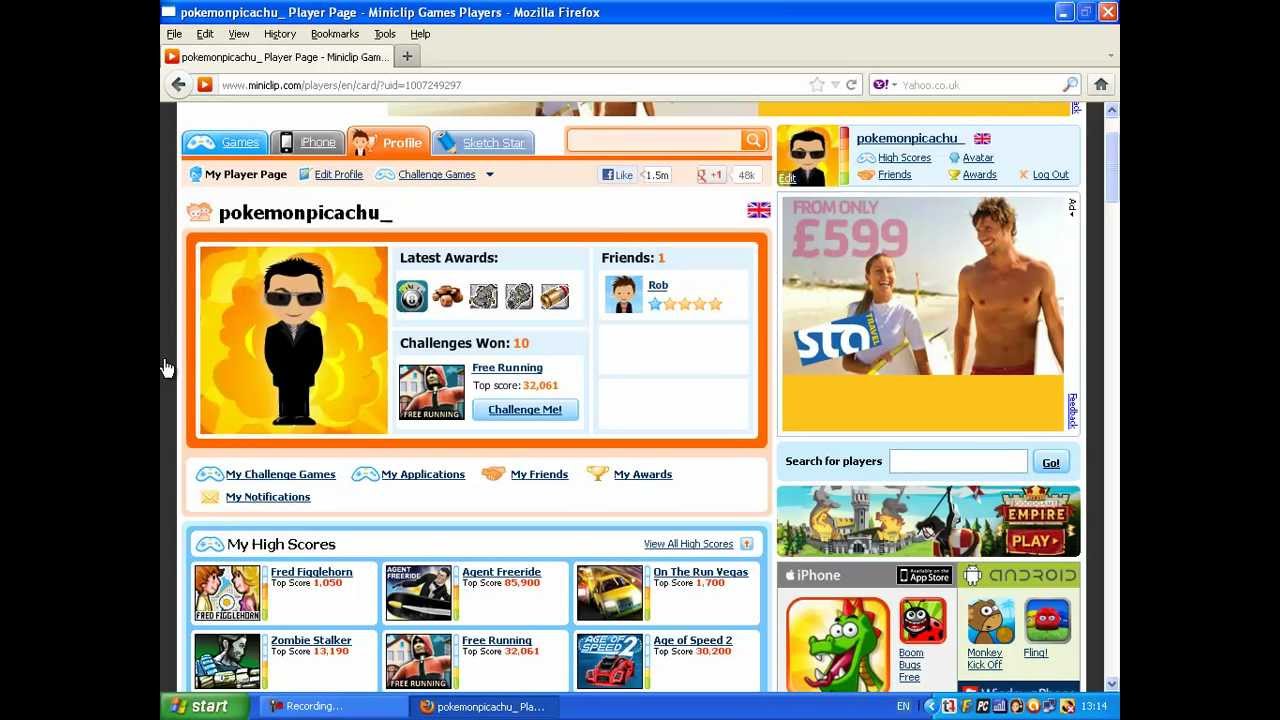Open the sidebar Avatar link
The height and width of the screenshot is (720, 1280).
[x=978, y=158]
